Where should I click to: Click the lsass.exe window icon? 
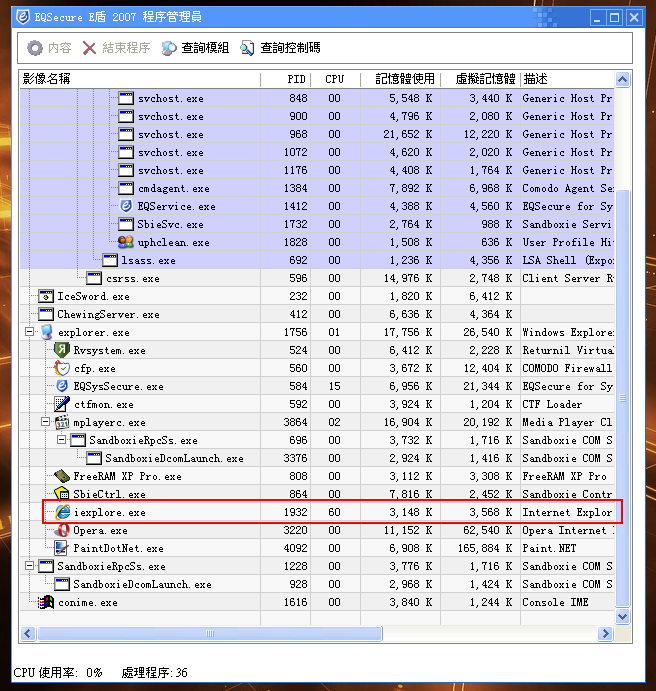[110, 260]
